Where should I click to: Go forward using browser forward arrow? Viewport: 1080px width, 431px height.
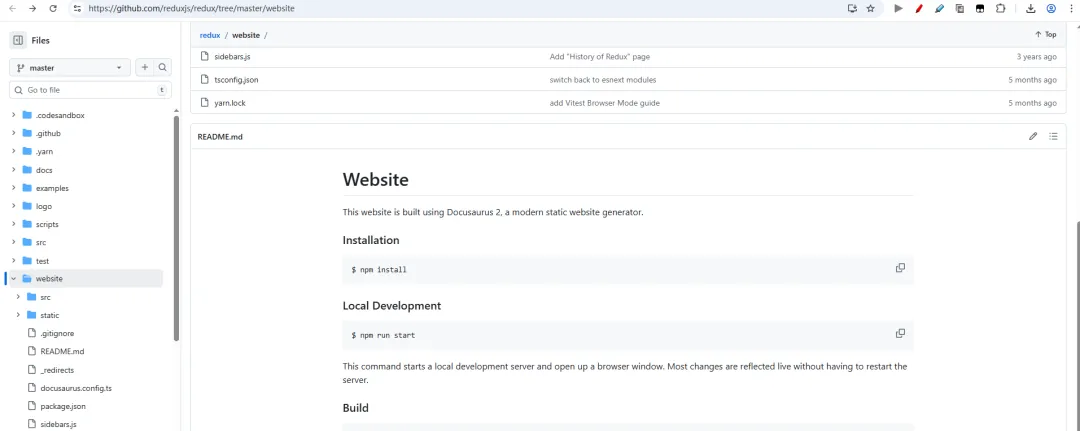tap(32, 9)
